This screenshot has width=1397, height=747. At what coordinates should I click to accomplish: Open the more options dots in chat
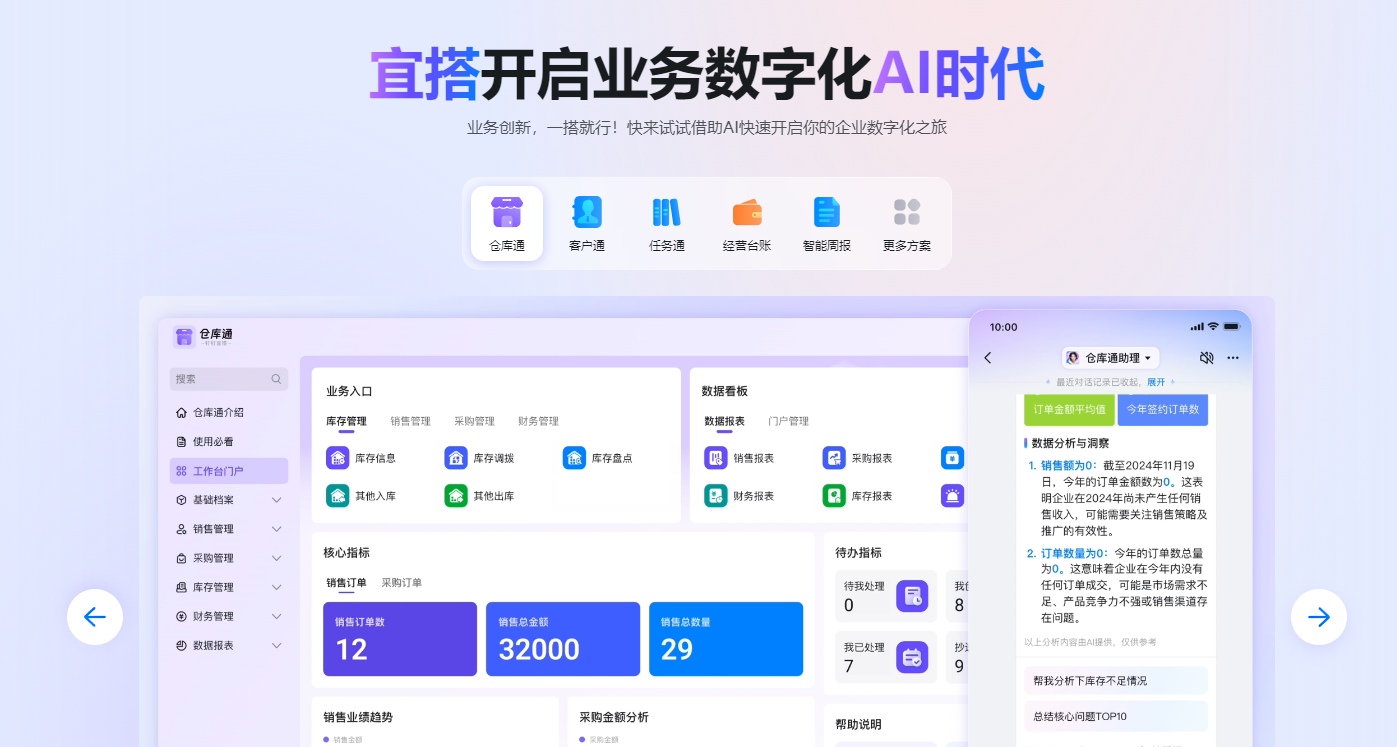tap(1233, 357)
